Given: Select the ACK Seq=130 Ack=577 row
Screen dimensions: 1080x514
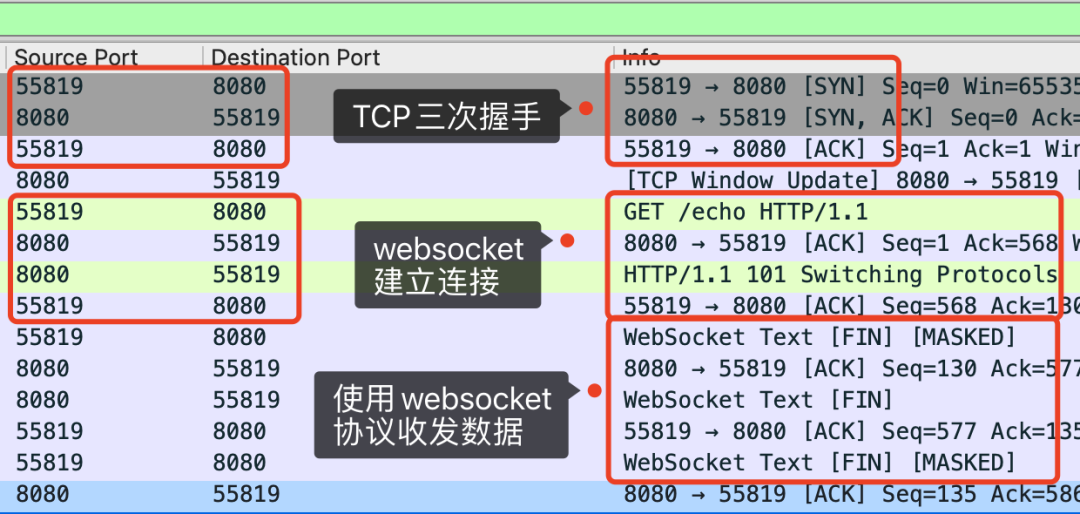Looking at the screenshot, I should 540,369.
